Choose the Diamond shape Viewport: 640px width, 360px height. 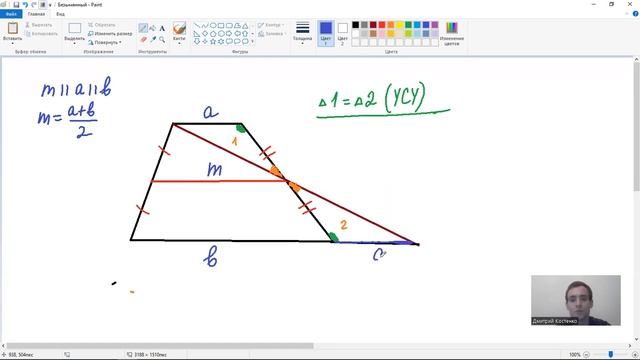click(x=205, y=33)
